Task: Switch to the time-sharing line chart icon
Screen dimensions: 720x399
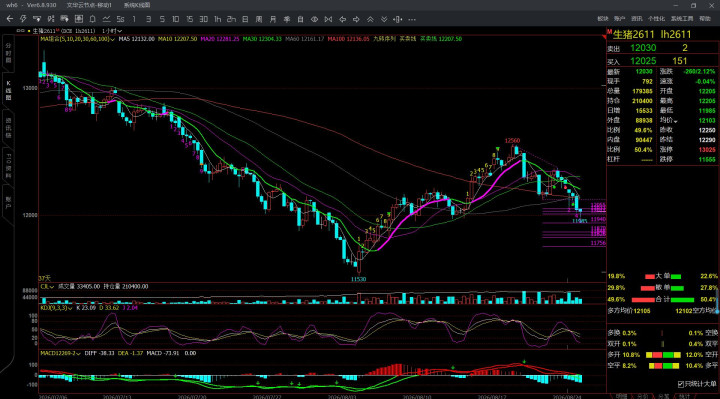Action: click(x=106, y=19)
